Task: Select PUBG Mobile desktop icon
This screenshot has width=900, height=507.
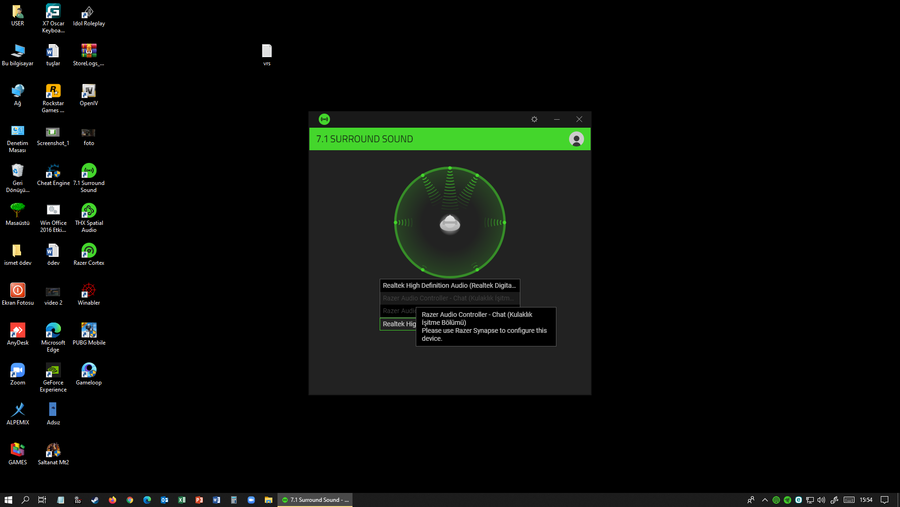Action: 88,335
